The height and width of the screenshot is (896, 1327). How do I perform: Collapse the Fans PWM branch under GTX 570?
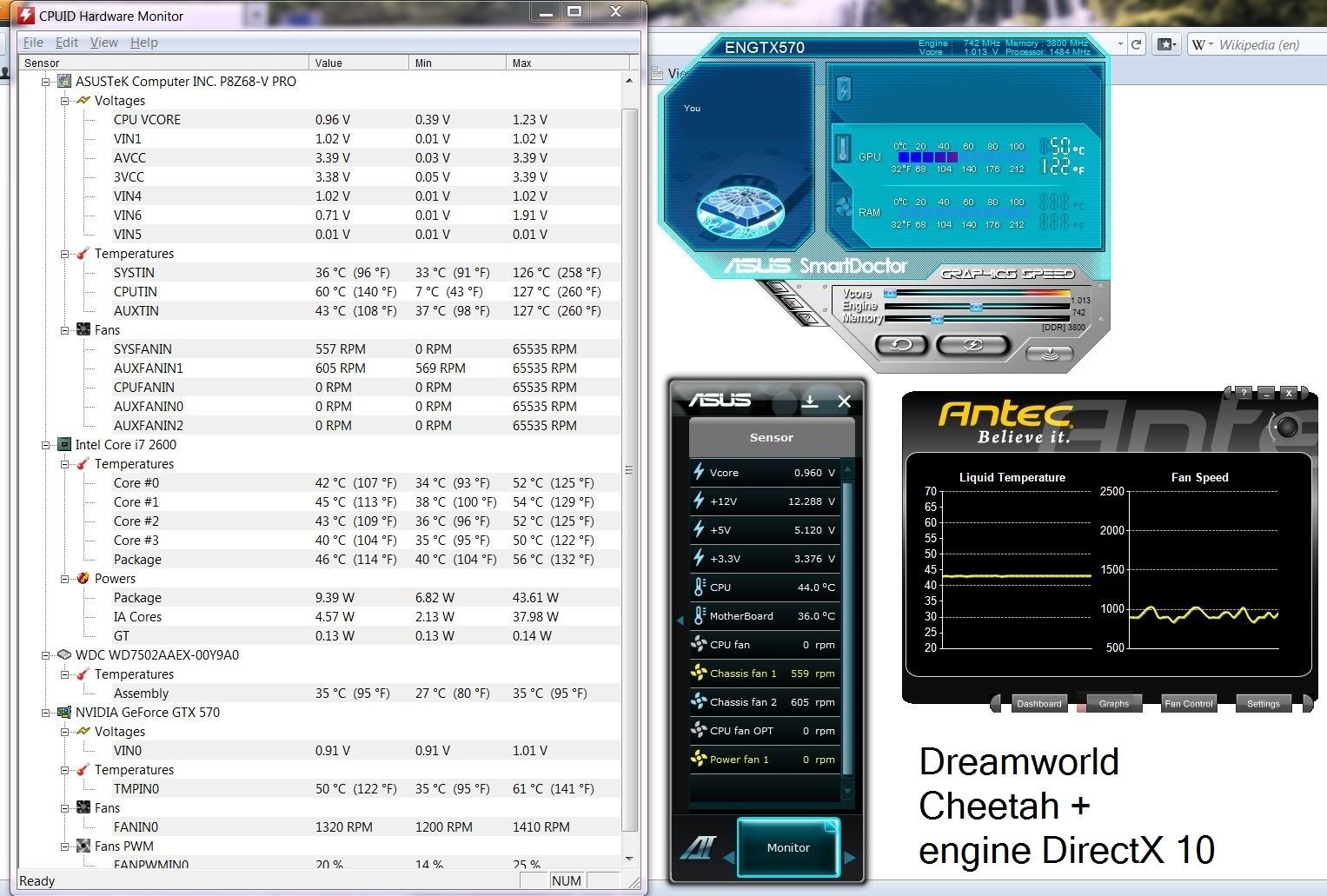[x=64, y=846]
